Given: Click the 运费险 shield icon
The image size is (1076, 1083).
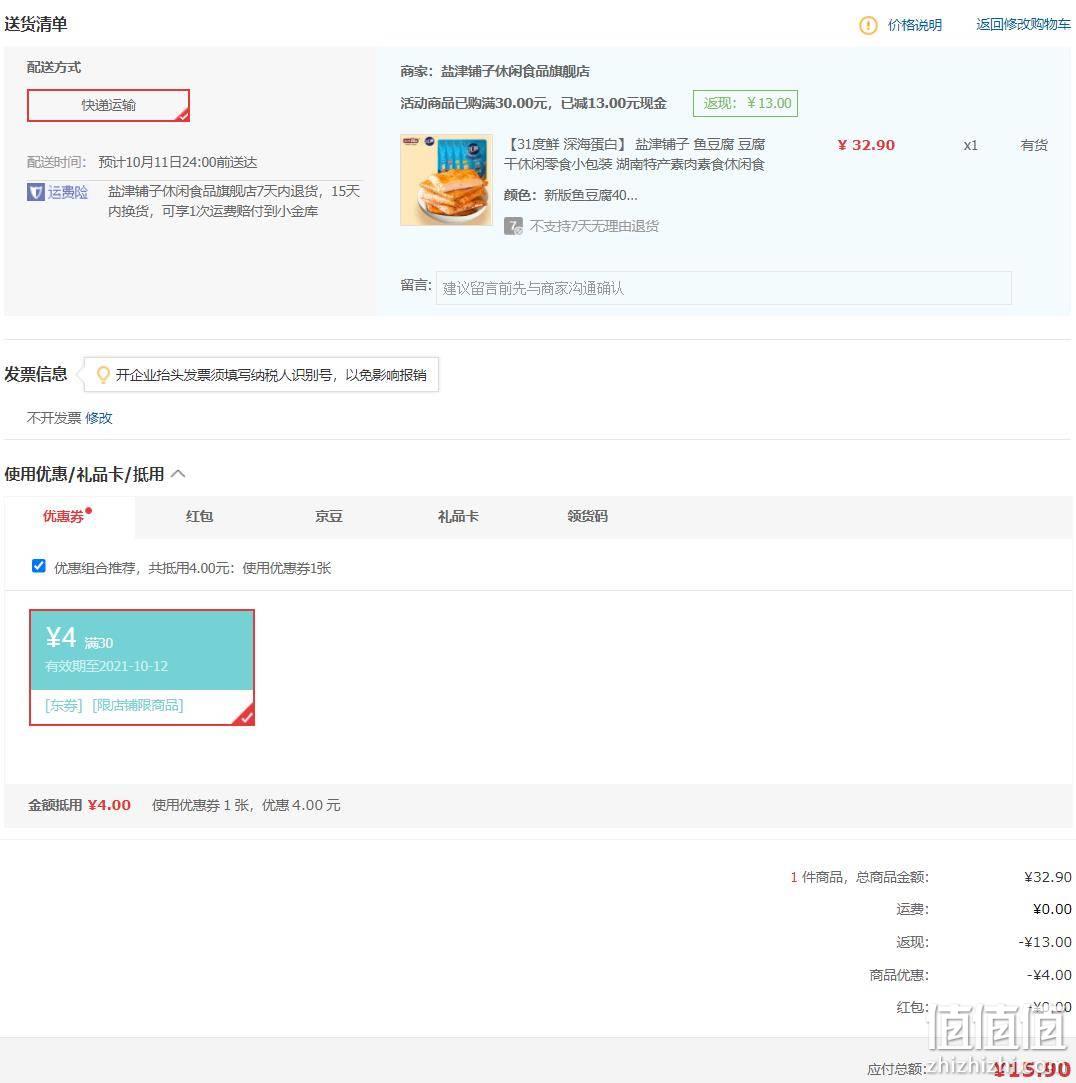Looking at the screenshot, I should 36,192.
